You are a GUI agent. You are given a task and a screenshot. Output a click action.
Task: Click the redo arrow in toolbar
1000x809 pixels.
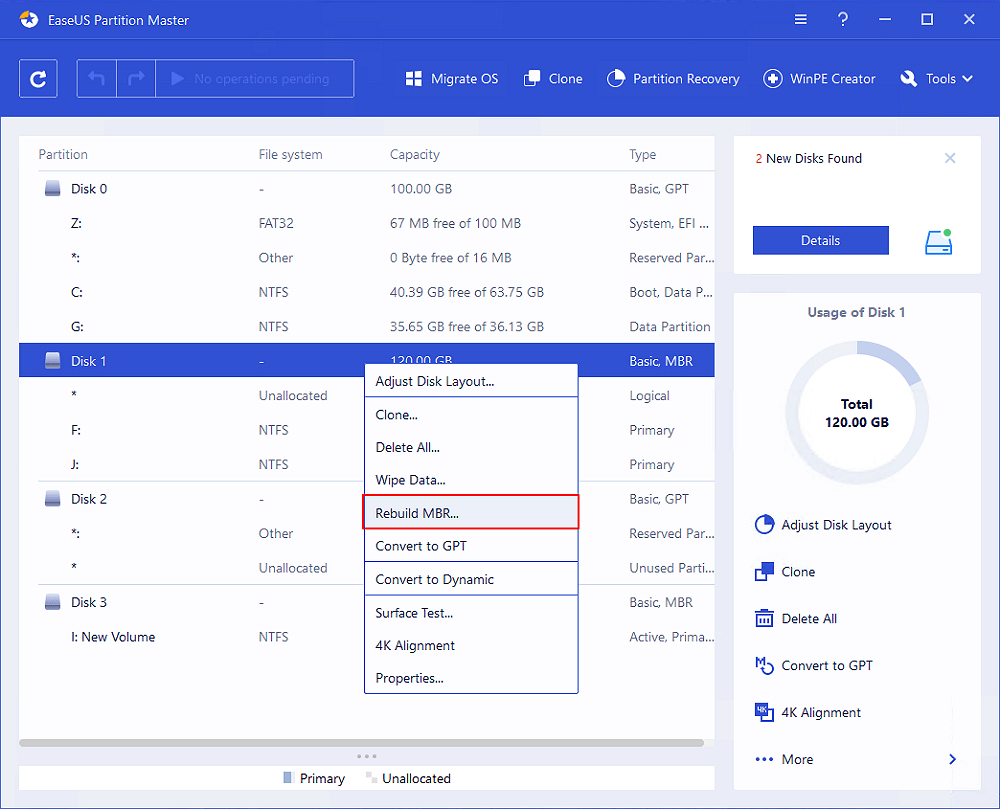pyautogui.click(x=136, y=78)
